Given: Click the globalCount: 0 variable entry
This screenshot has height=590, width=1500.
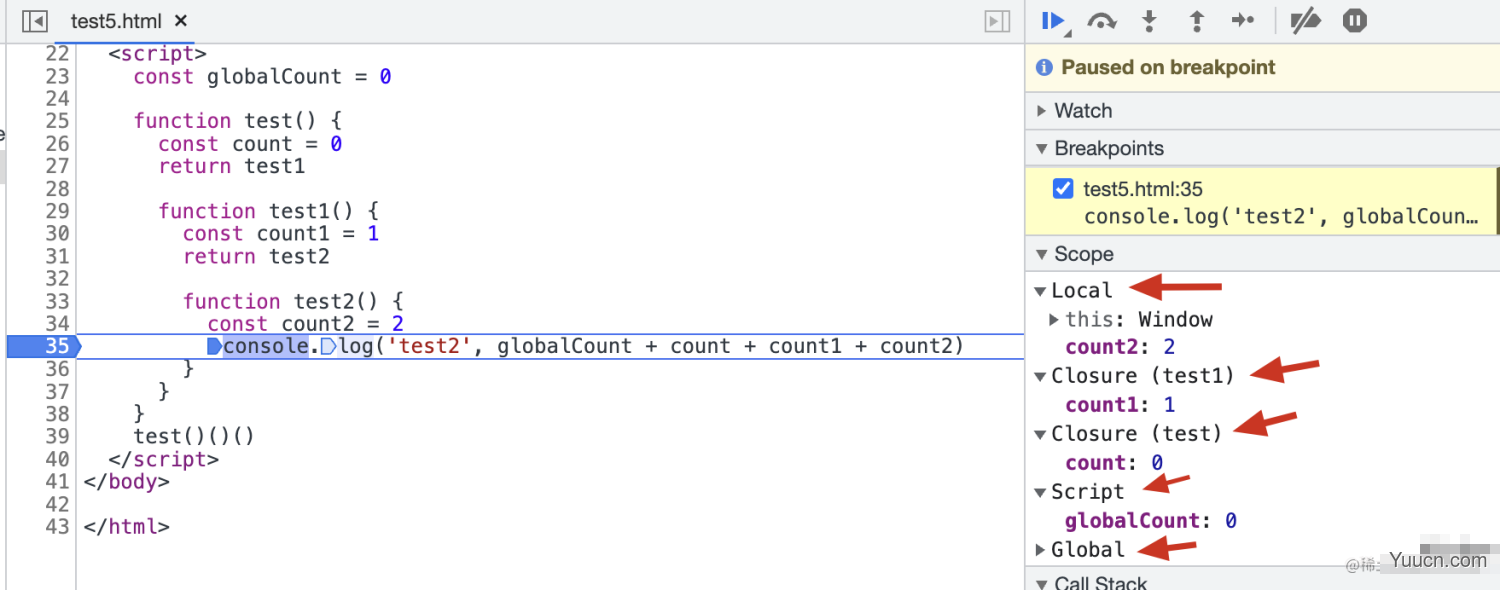Looking at the screenshot, I should coord(1151,521).
